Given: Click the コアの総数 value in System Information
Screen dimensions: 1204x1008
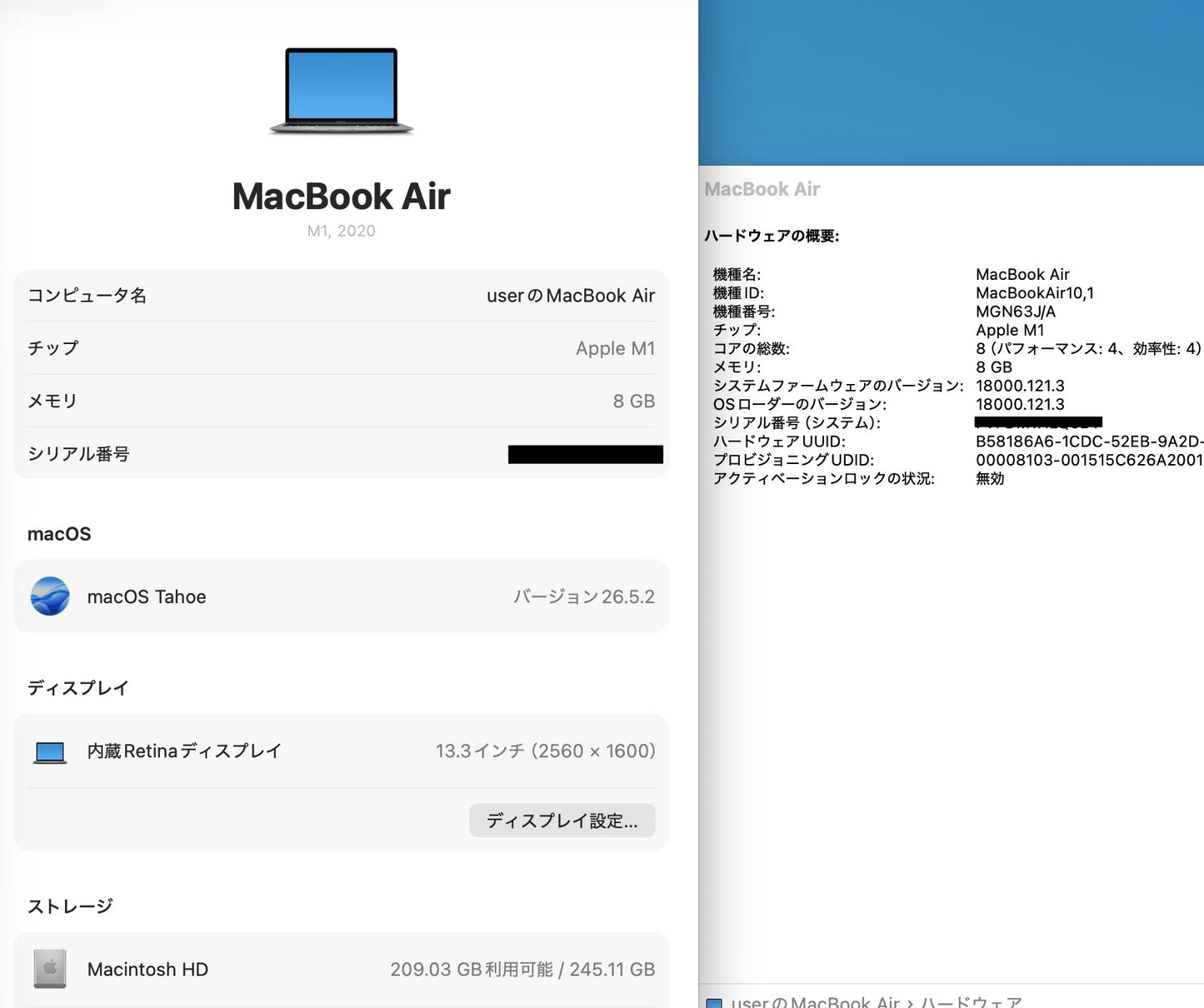Looking at the screenshot, I should (x=1088, y=348).
